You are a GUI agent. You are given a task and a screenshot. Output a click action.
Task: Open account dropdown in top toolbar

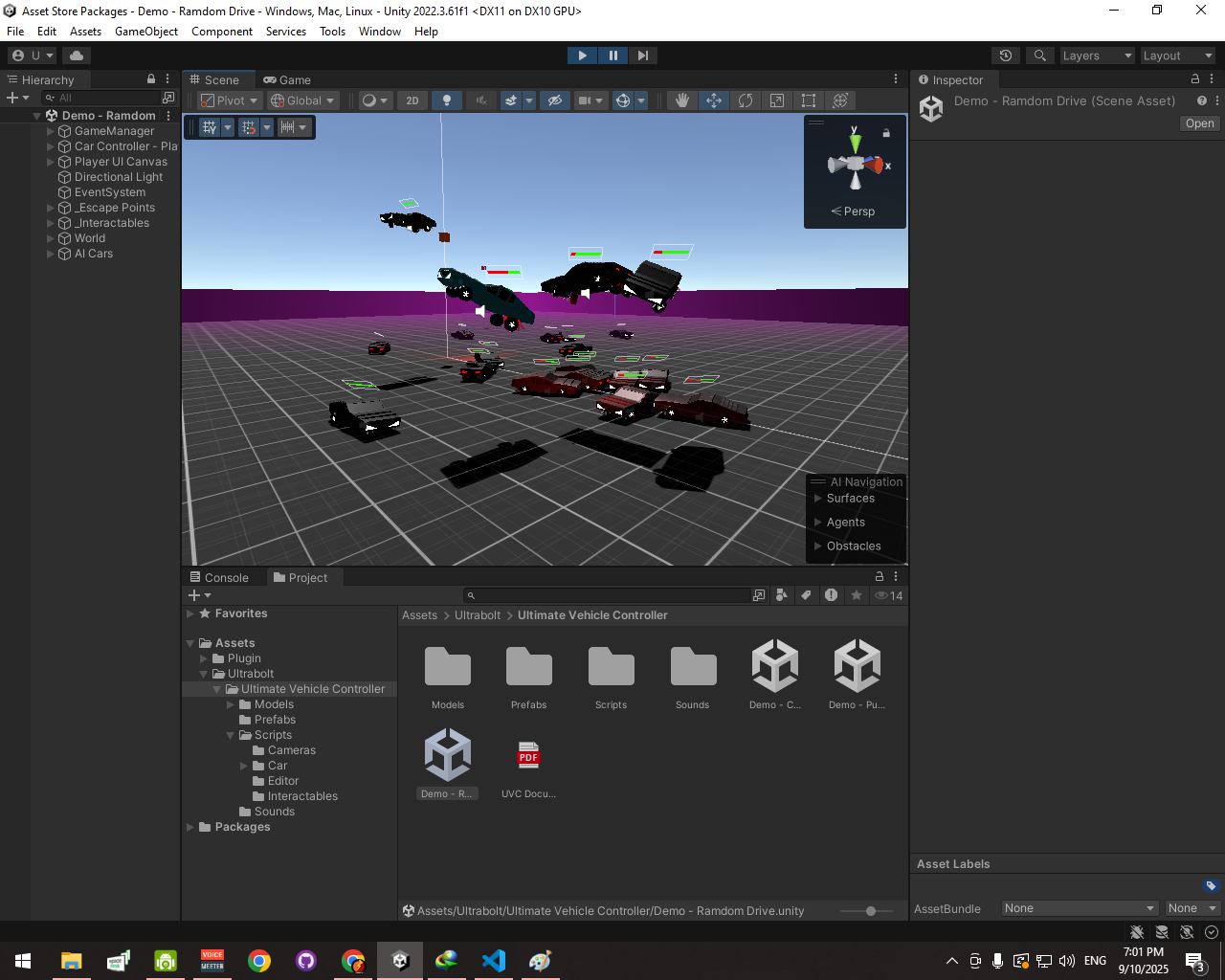pos(33,56)
